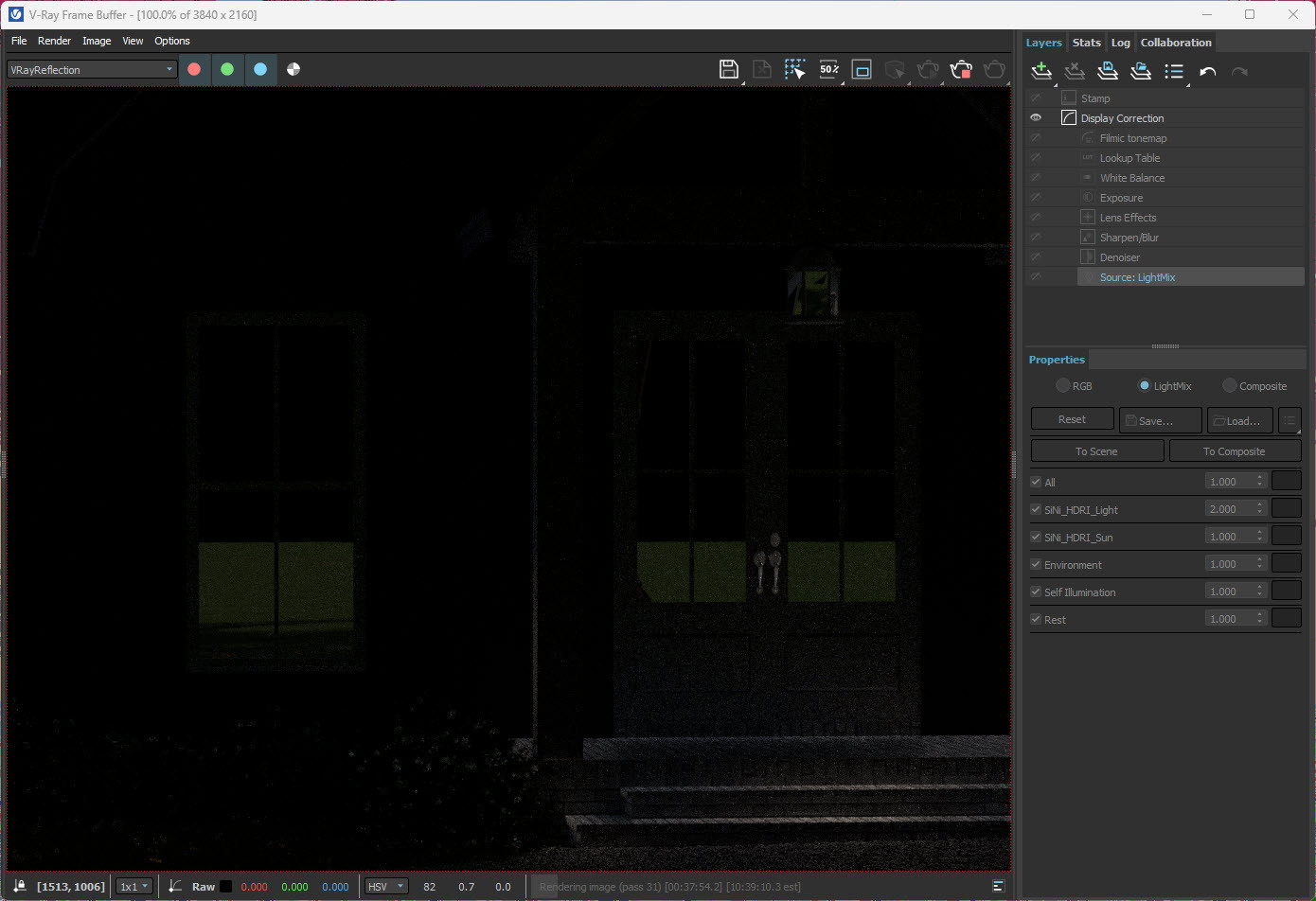
Task: Load layer tree preset
Action: point(1141,71)
